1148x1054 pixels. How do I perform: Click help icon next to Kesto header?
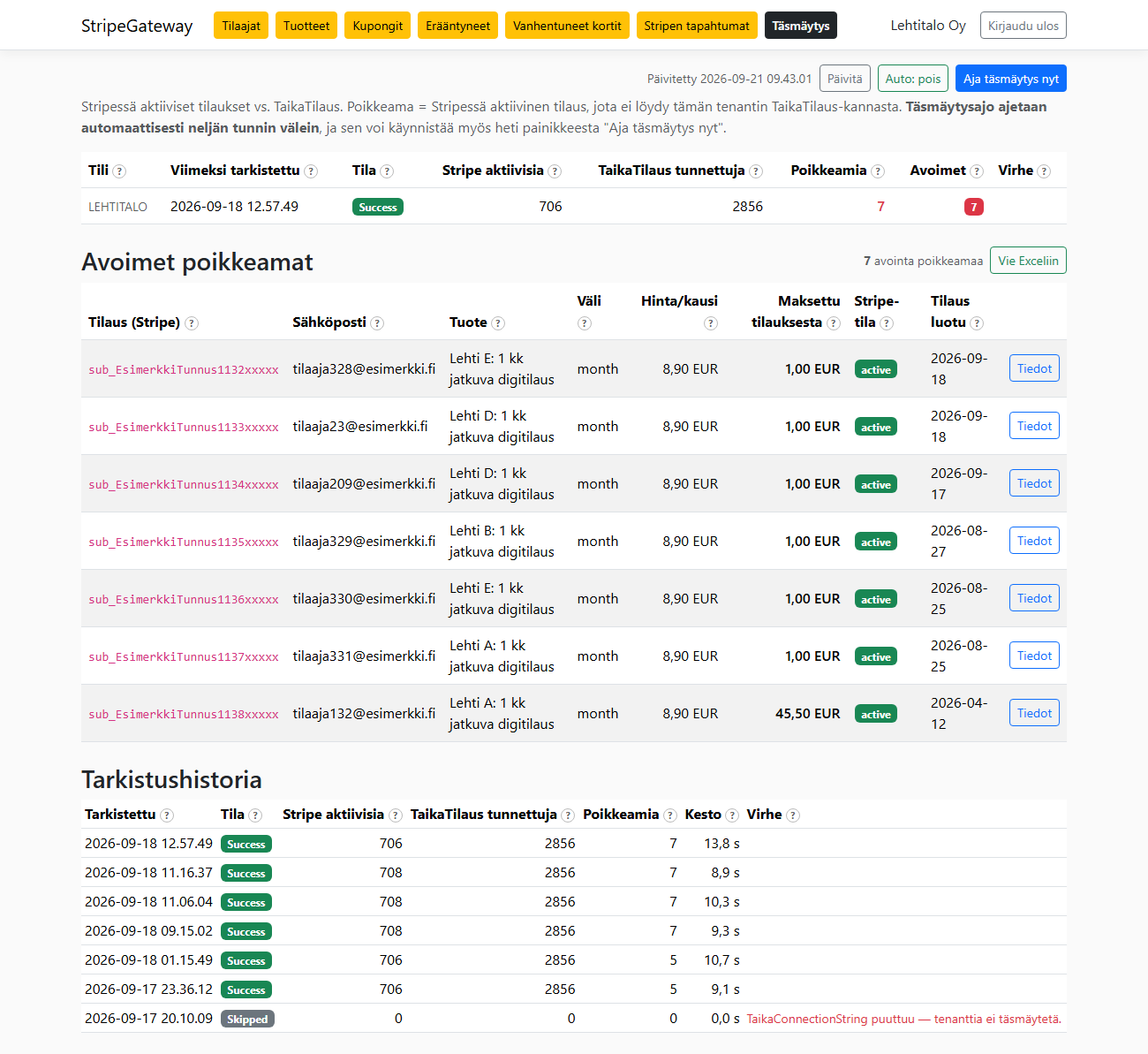(x=732, y=815)
